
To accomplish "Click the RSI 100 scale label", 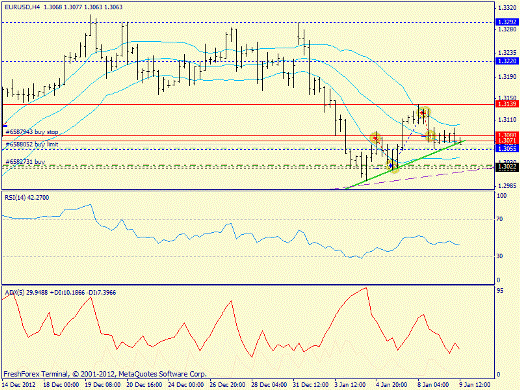I will 502,196.
